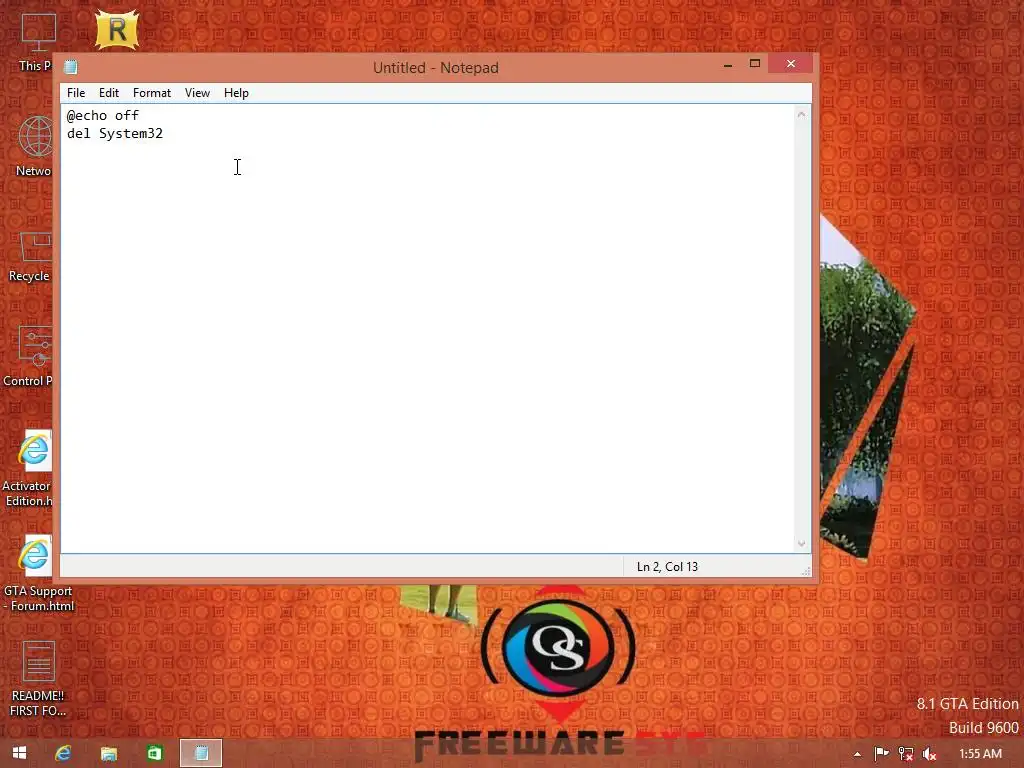This screenshot has height=768, width=1024.
Task: Click the 'Ln 2, Col 13' status bar entry
Action: 667,567
